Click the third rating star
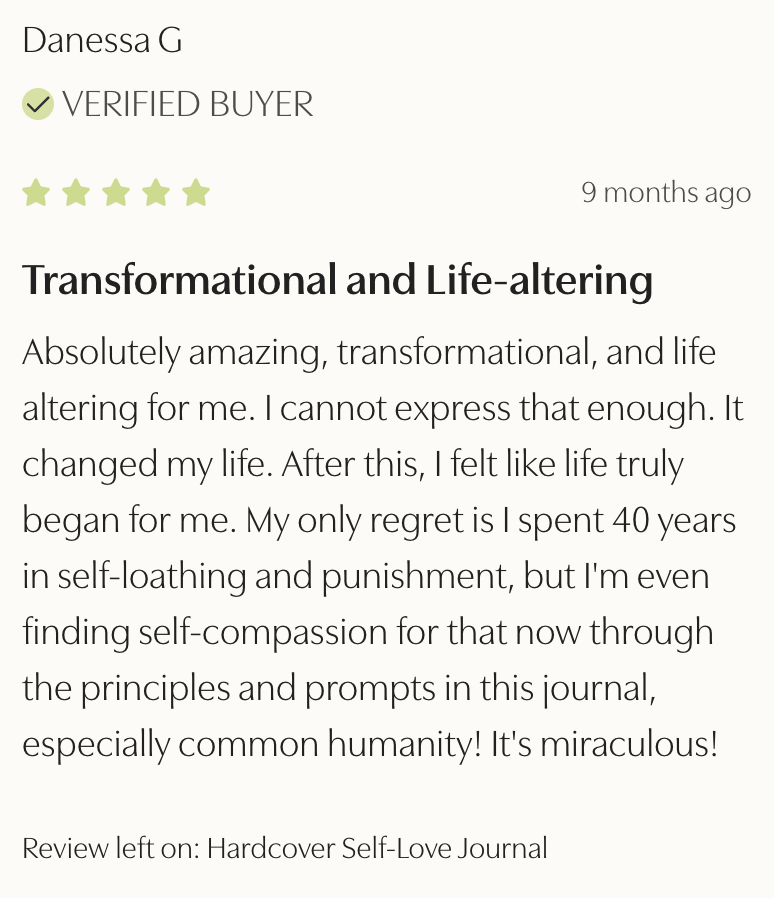The image size is (774, 898). click(x=116, y=192)
